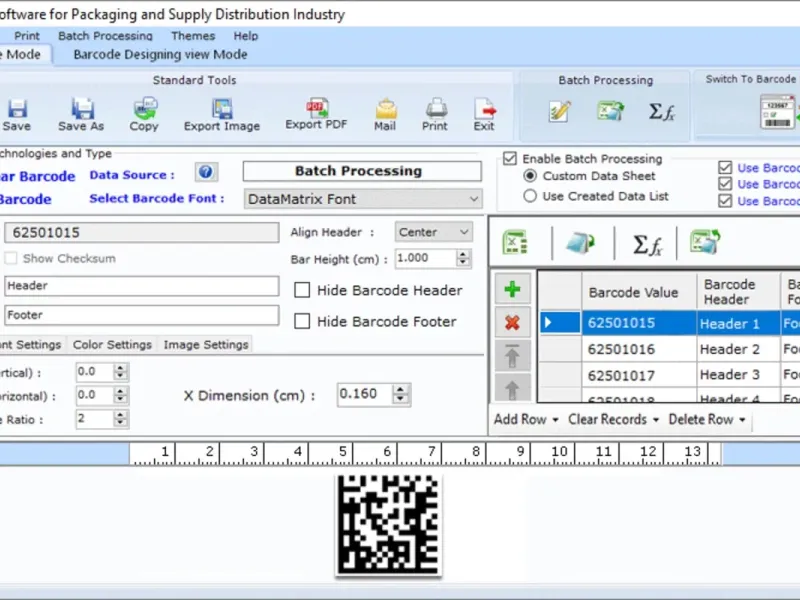Check the Hide Barcode Footer option
800x600 pixels.
click(x=302, y=322)
